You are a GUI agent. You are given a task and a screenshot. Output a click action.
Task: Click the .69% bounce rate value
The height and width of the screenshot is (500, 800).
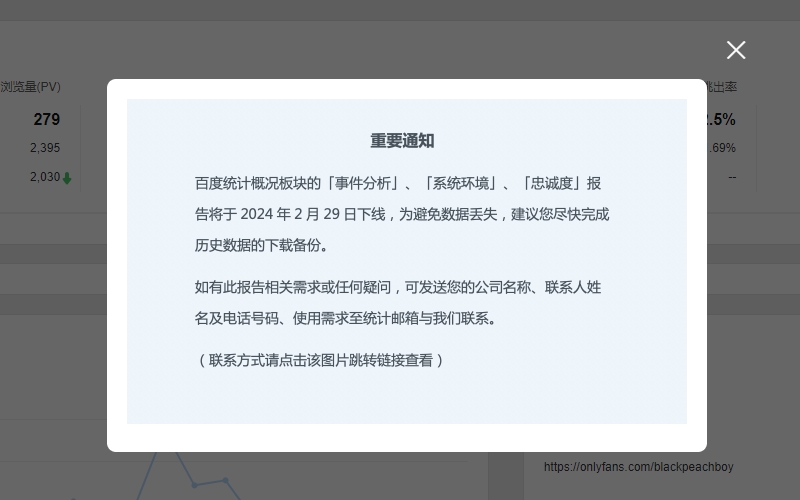722,148
